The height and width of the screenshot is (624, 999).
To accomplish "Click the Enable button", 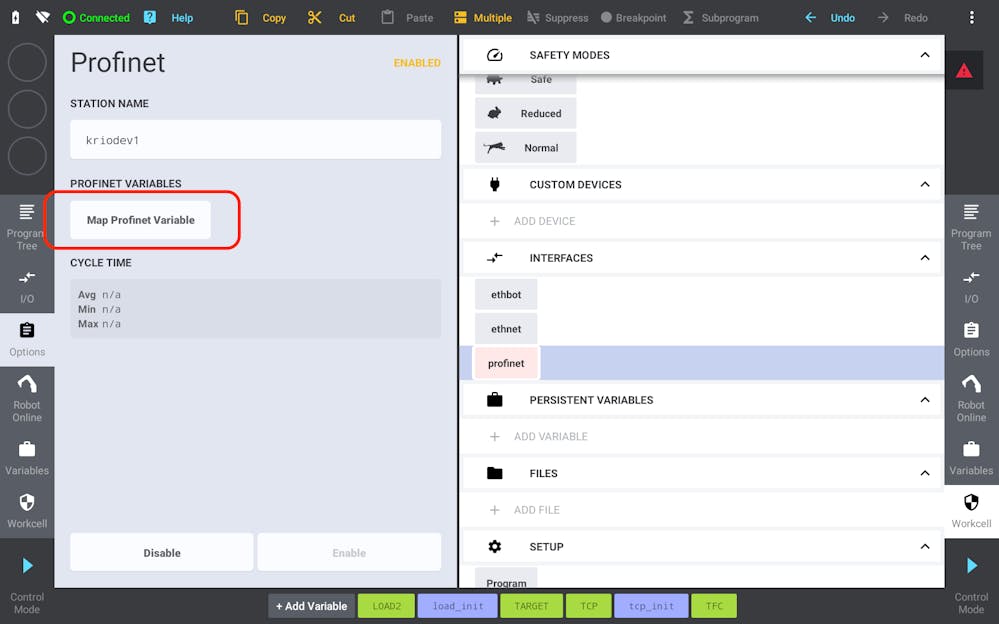I will 349,553.
